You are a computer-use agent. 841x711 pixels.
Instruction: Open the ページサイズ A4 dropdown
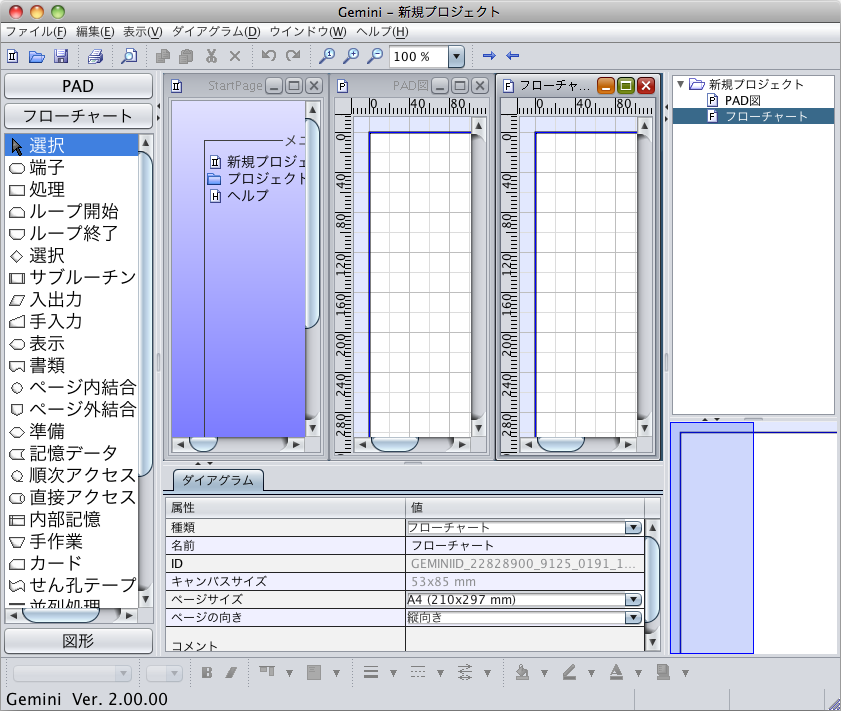(633, 599)
